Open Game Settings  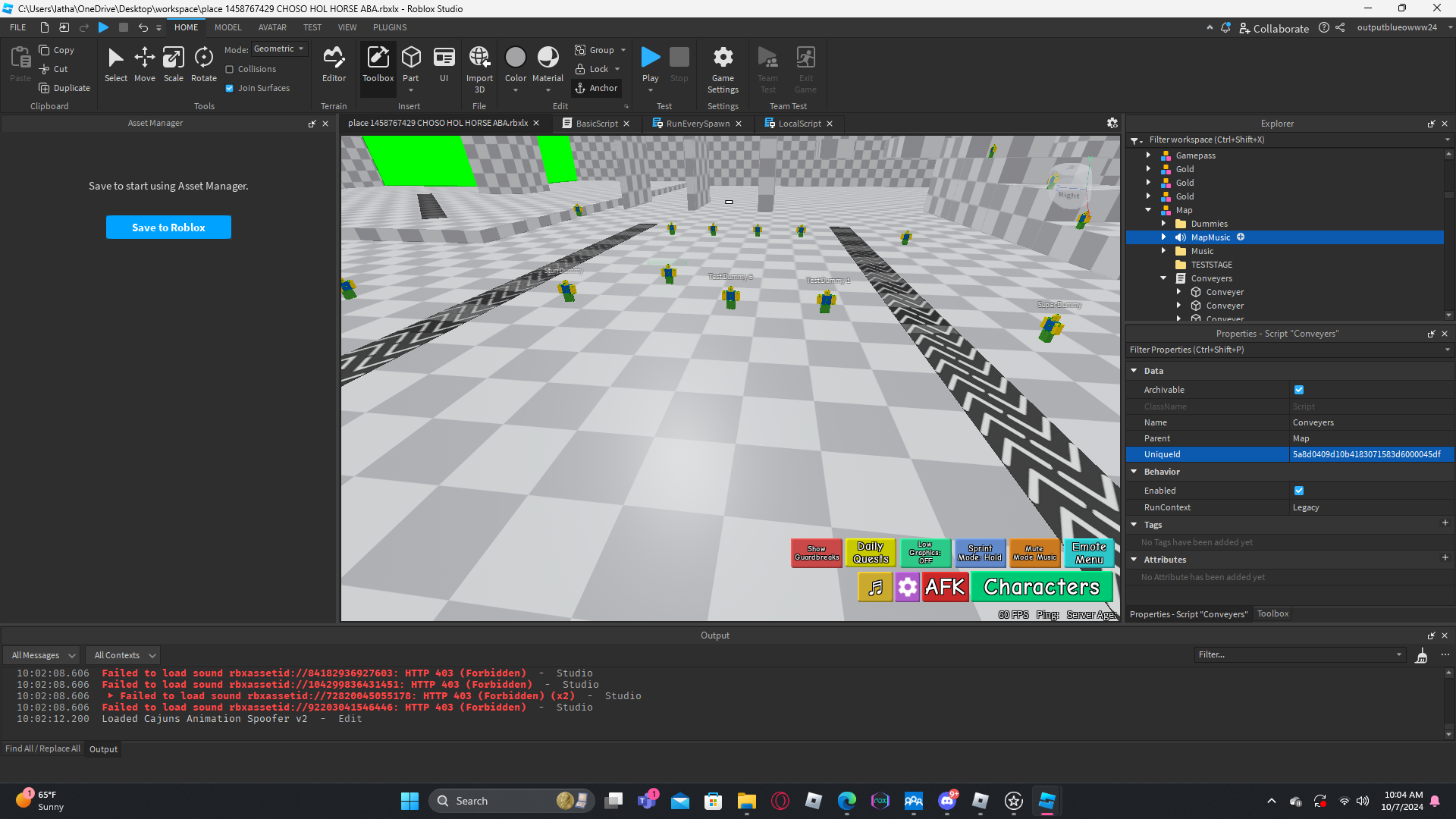[723, 68]
